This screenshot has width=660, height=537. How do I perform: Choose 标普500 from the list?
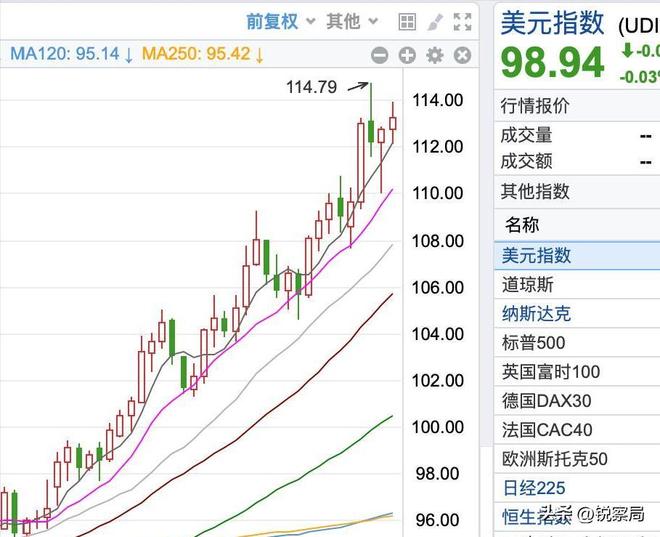(533, 343)
